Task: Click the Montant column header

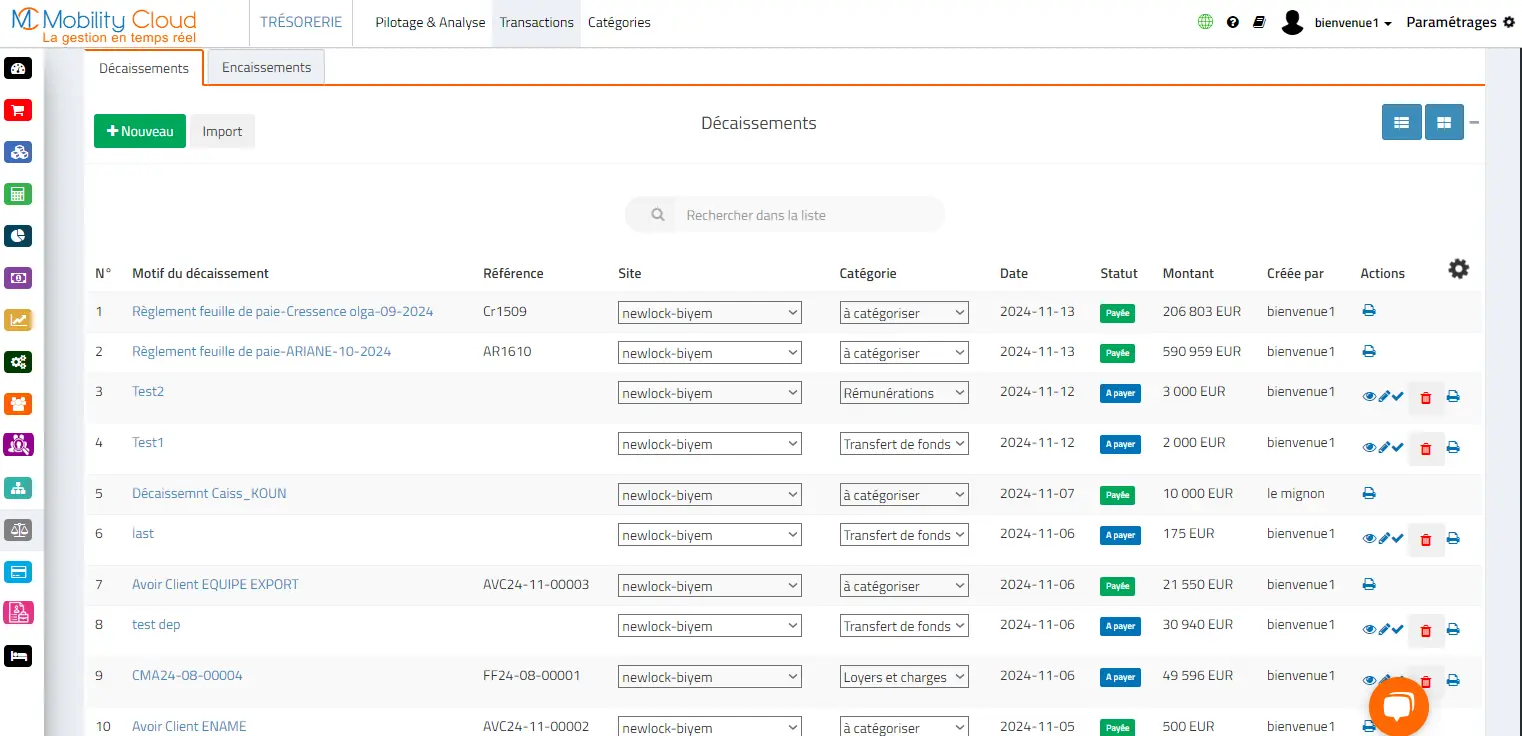Action: point(1188,273)
